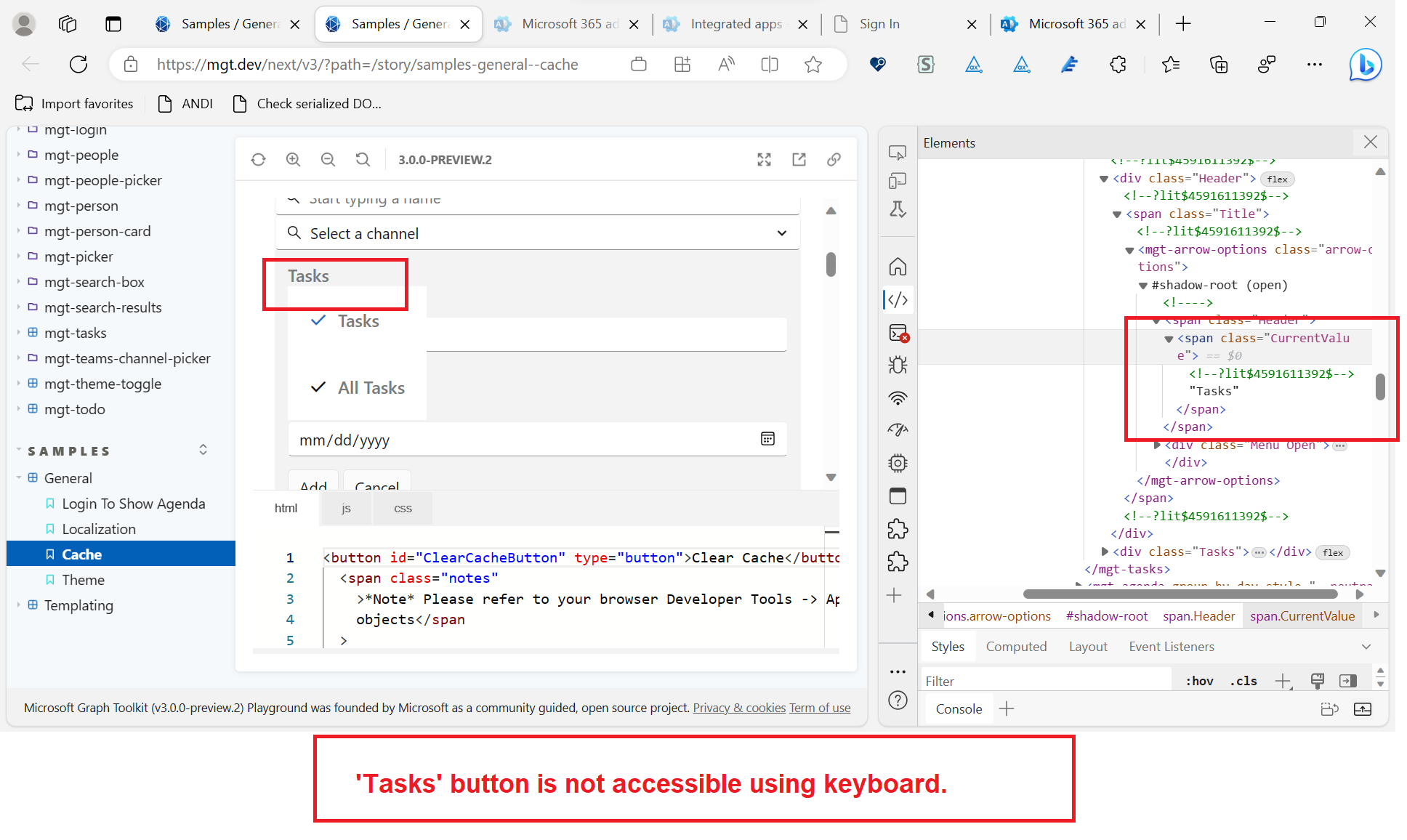Switch to the css tab

[x=402, y=508]
